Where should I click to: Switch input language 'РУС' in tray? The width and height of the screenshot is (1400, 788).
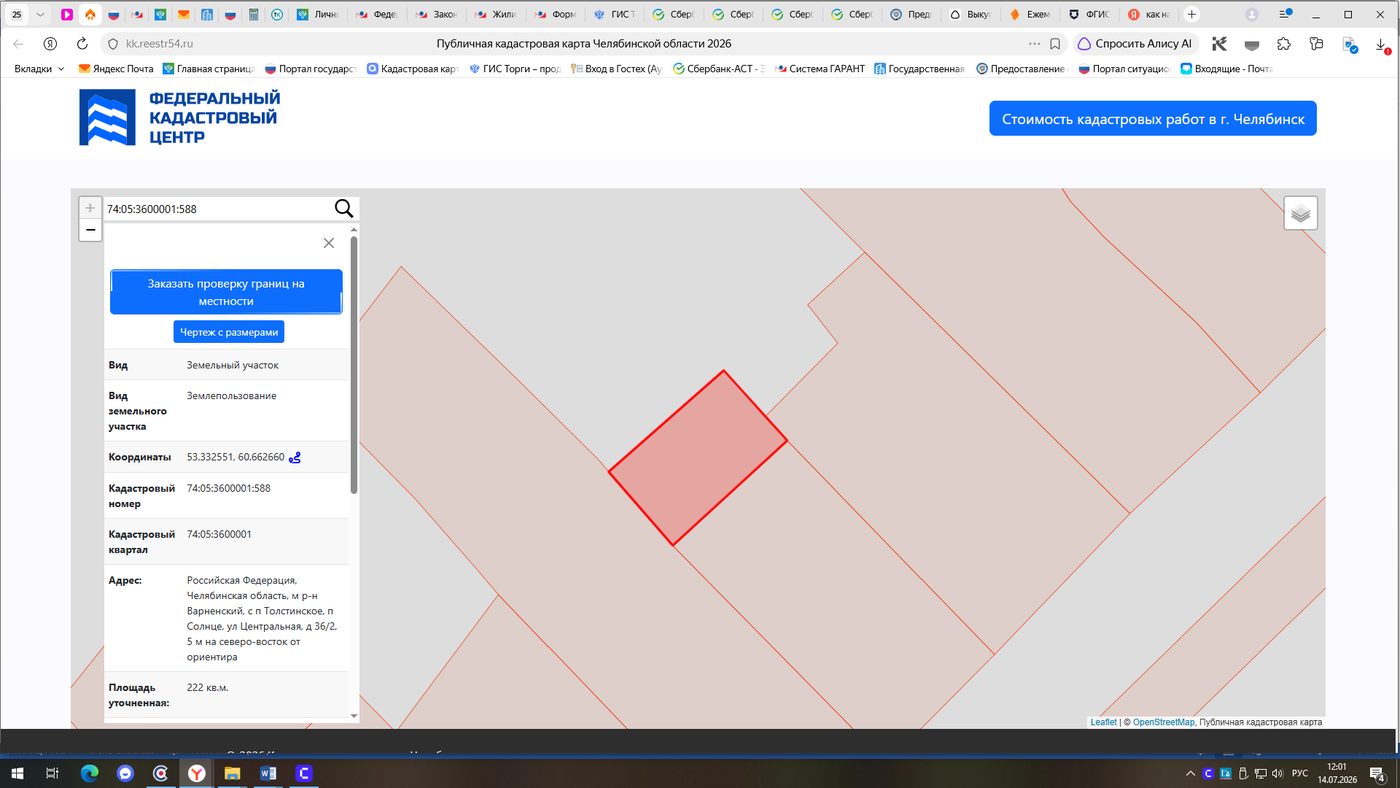point(1300,773)
